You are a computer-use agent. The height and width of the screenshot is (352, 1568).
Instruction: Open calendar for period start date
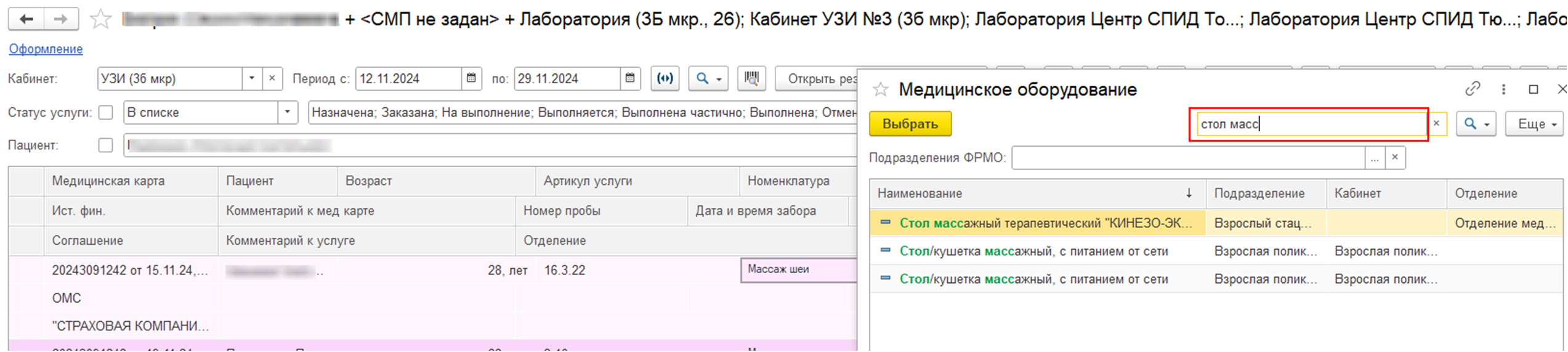[471, 78]
